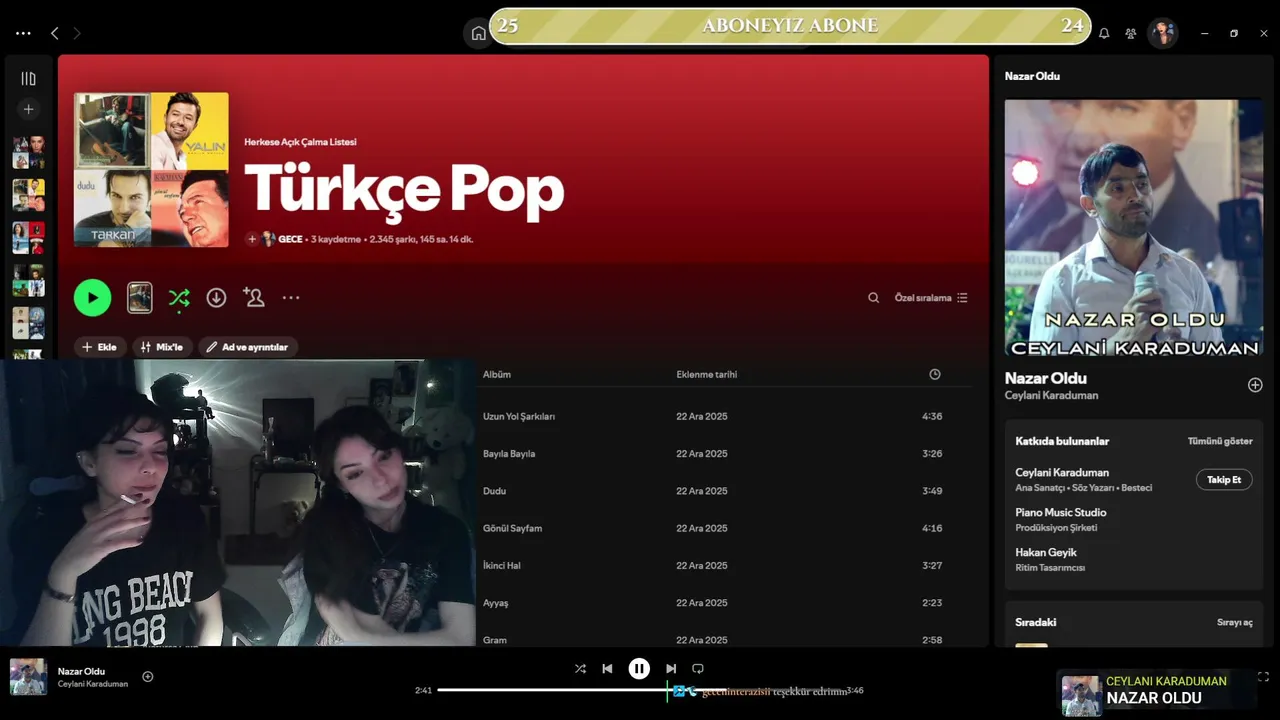Click now playing thumbnail in bottom bar
Viewport: 1280px width, 720px height.
[x=28, y=677]
